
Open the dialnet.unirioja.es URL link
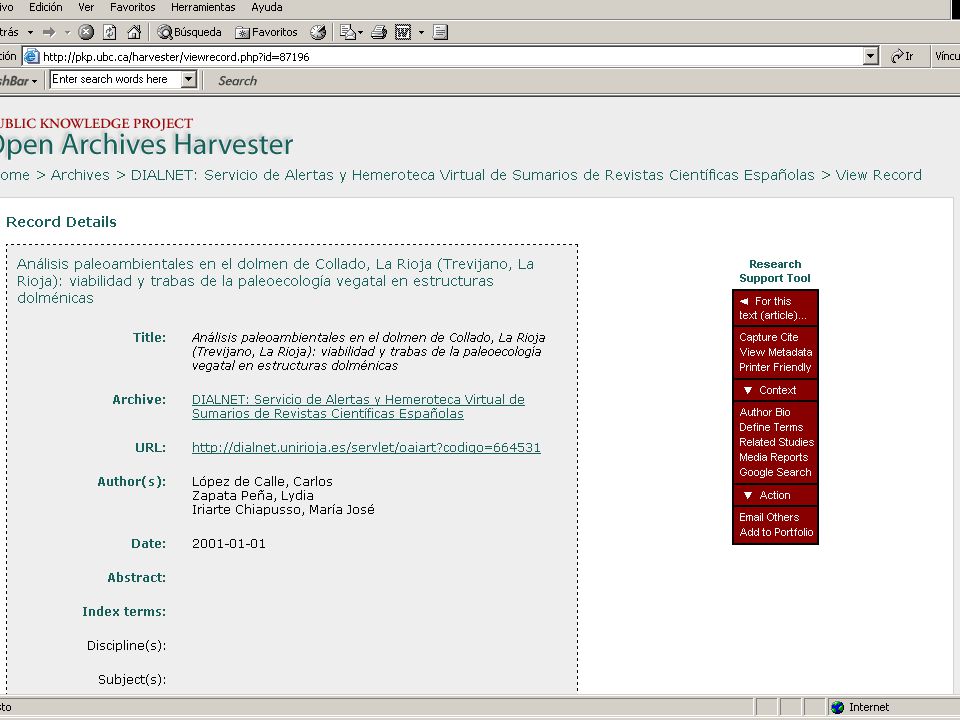tap(366, 448)
